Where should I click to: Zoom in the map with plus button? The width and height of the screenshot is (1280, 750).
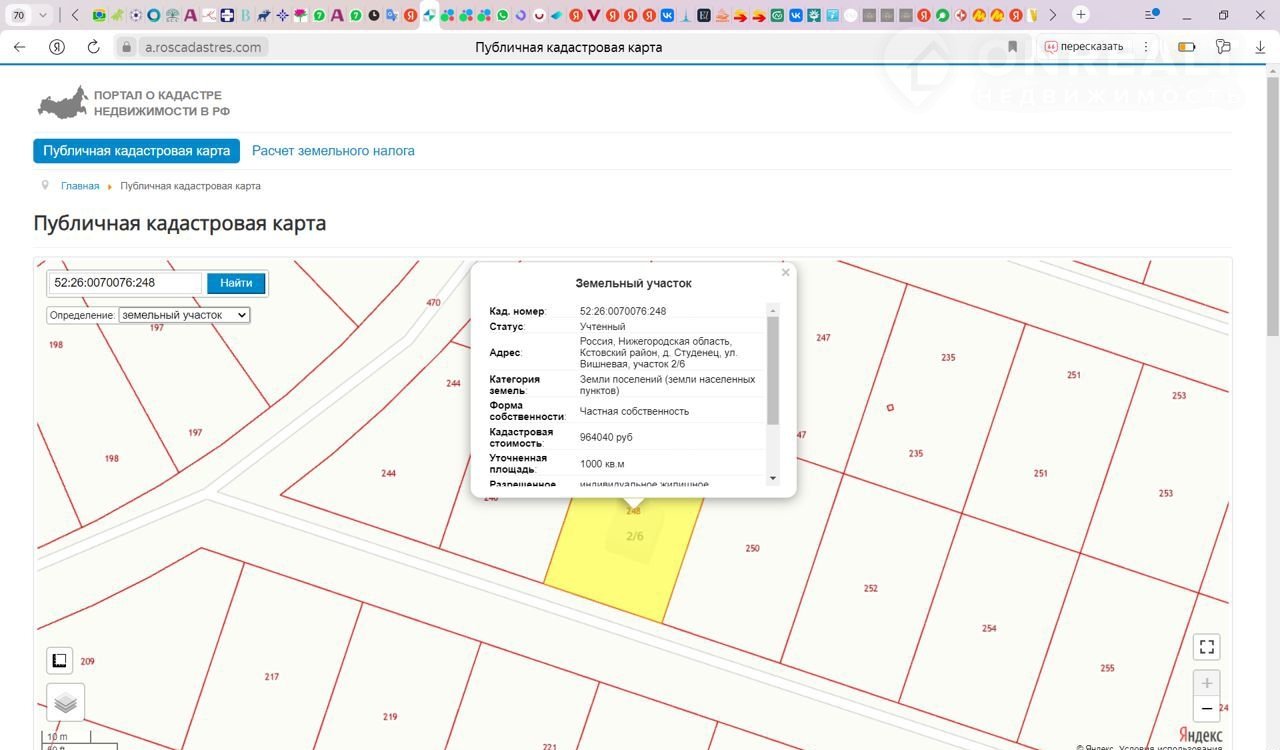1207,683
